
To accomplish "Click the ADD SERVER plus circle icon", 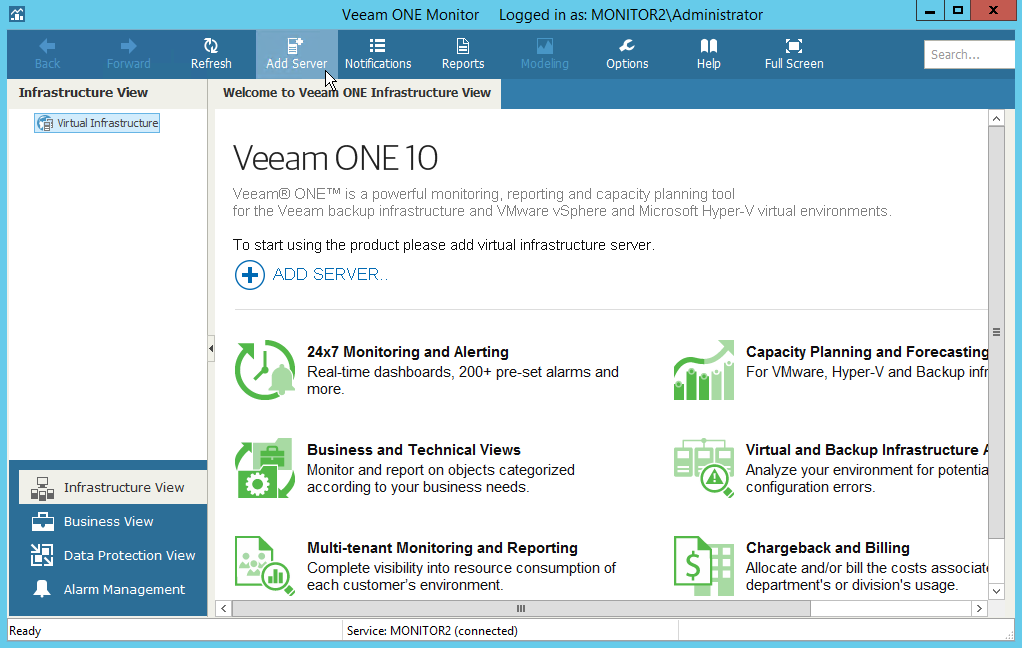I will (250, 275).
